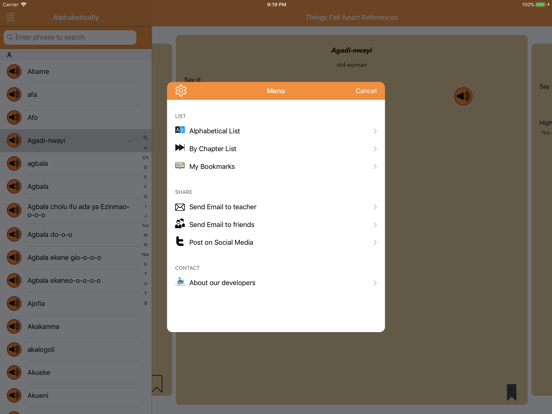Click the Alphabetical List AB icon
Image resolution: width=552 pixels, height=414 pixels.
(180, 130)
